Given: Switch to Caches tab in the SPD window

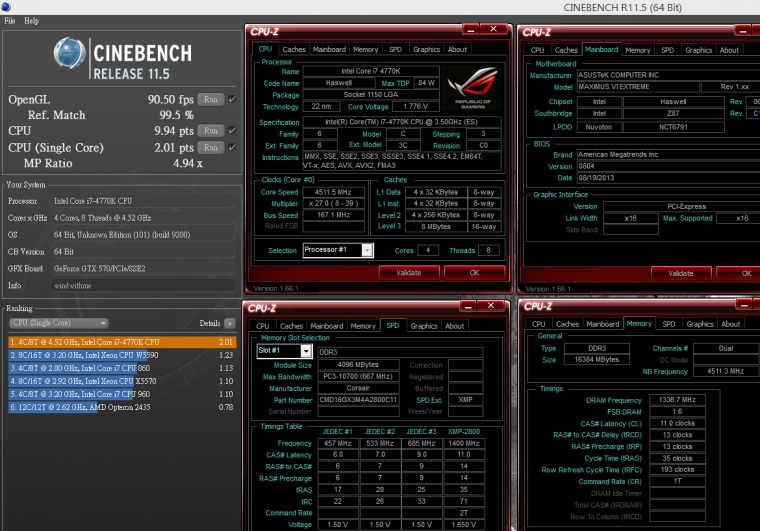Looking at the screenshot, I should click(x=292, y=326).
